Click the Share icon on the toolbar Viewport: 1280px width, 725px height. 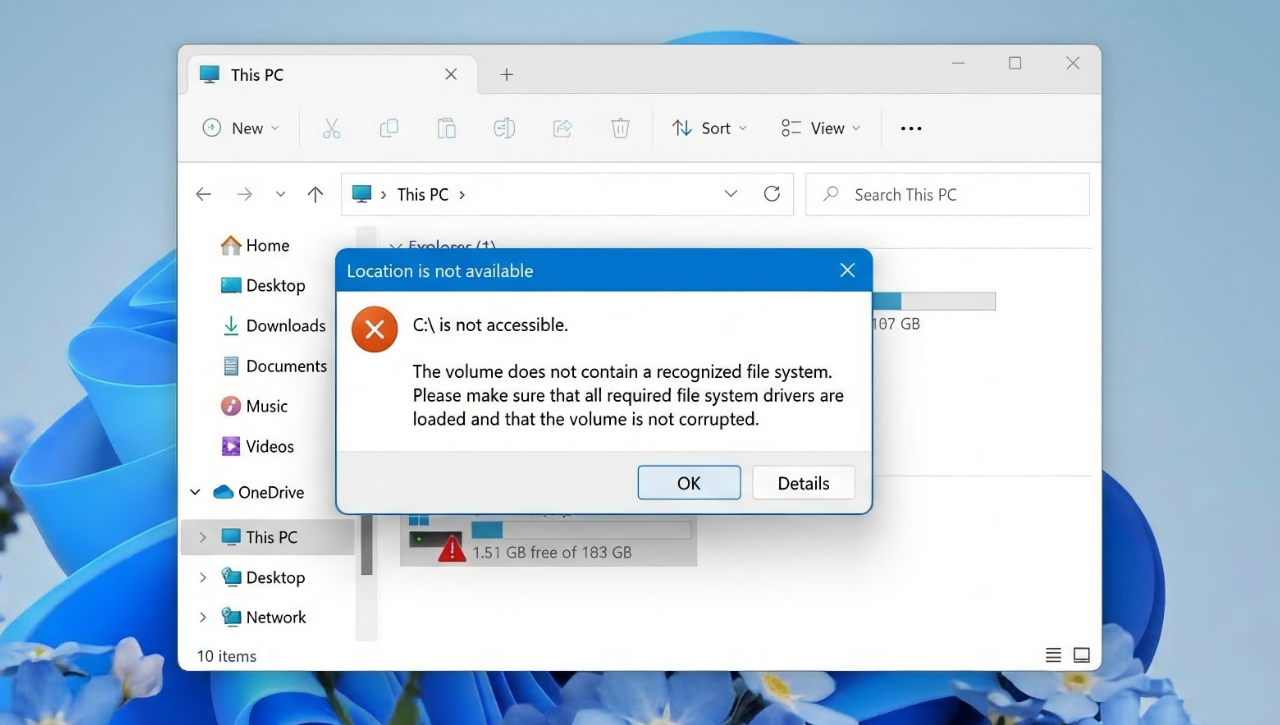[562, 128]
